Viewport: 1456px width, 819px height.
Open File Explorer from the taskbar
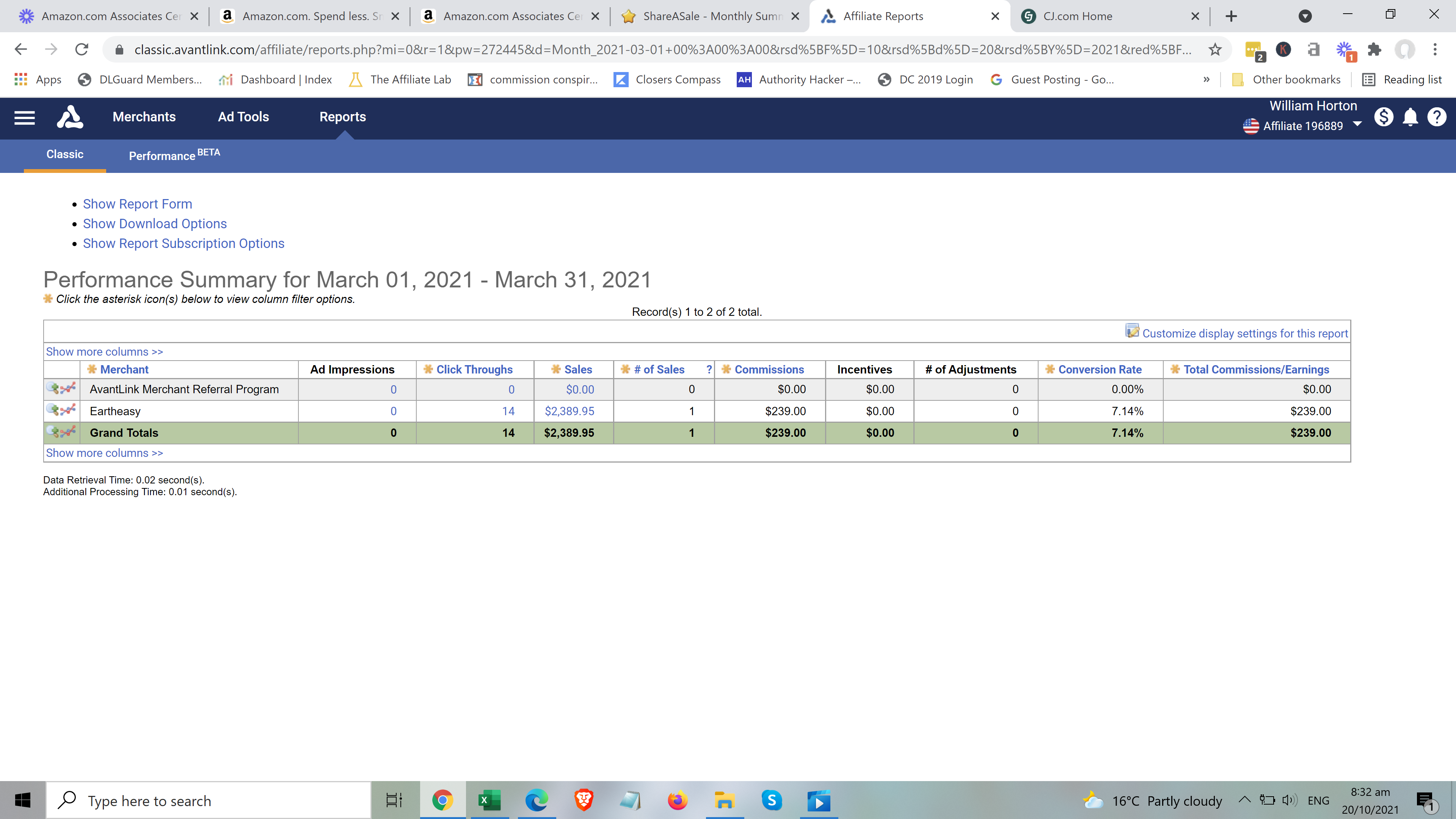point(724,800)
